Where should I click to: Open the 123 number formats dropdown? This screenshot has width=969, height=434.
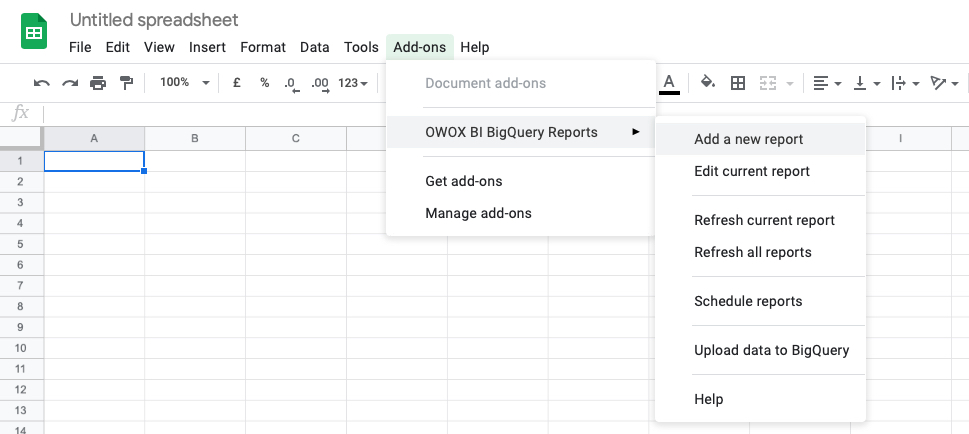353,83
